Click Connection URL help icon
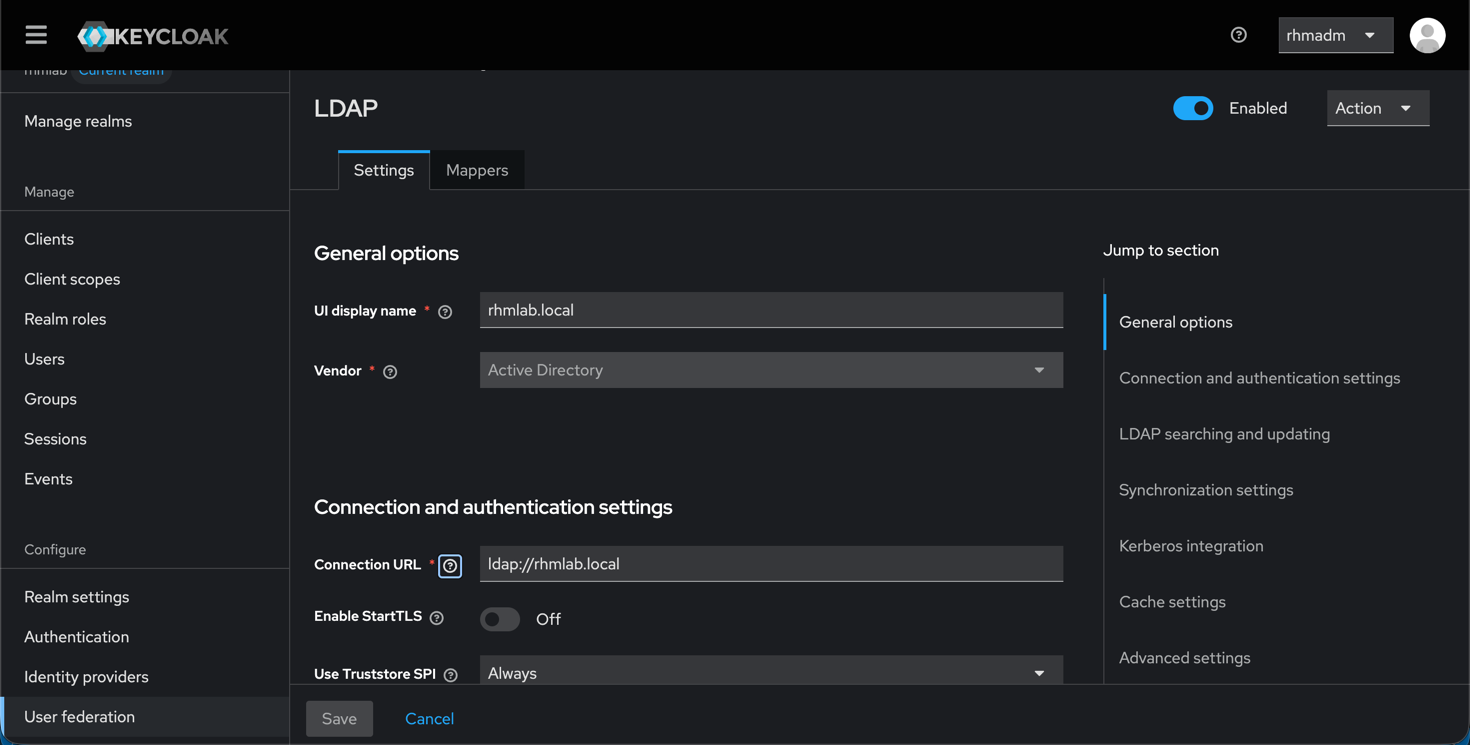Viewport: 1470px width, 745px height. pos(450,566)
